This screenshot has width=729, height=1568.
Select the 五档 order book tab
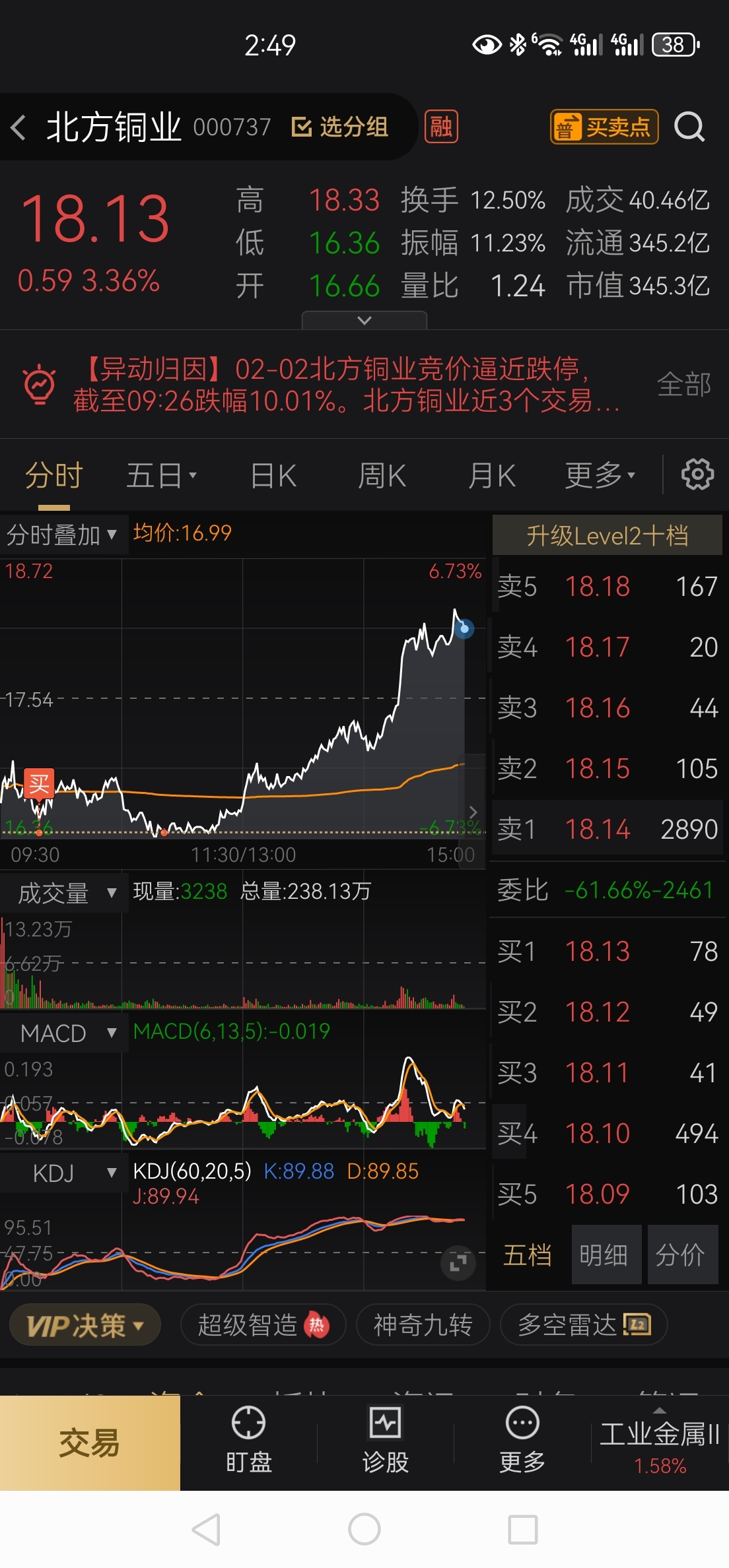tap(527, 1255)
